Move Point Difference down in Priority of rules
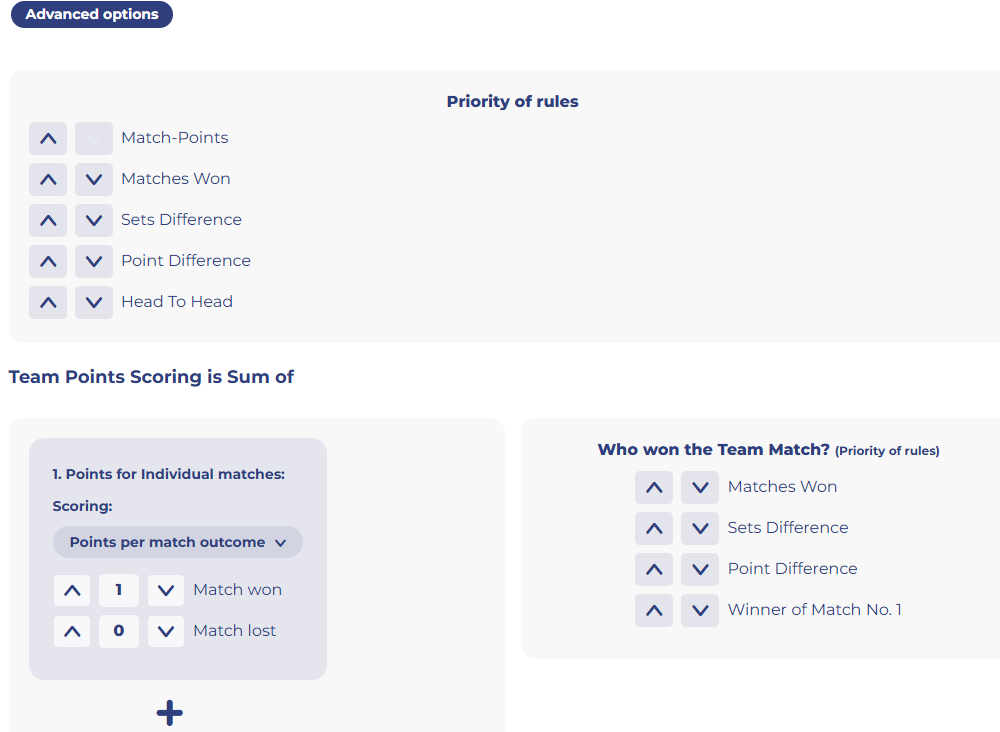The image size is (1000, 732). tap(94, 261)
